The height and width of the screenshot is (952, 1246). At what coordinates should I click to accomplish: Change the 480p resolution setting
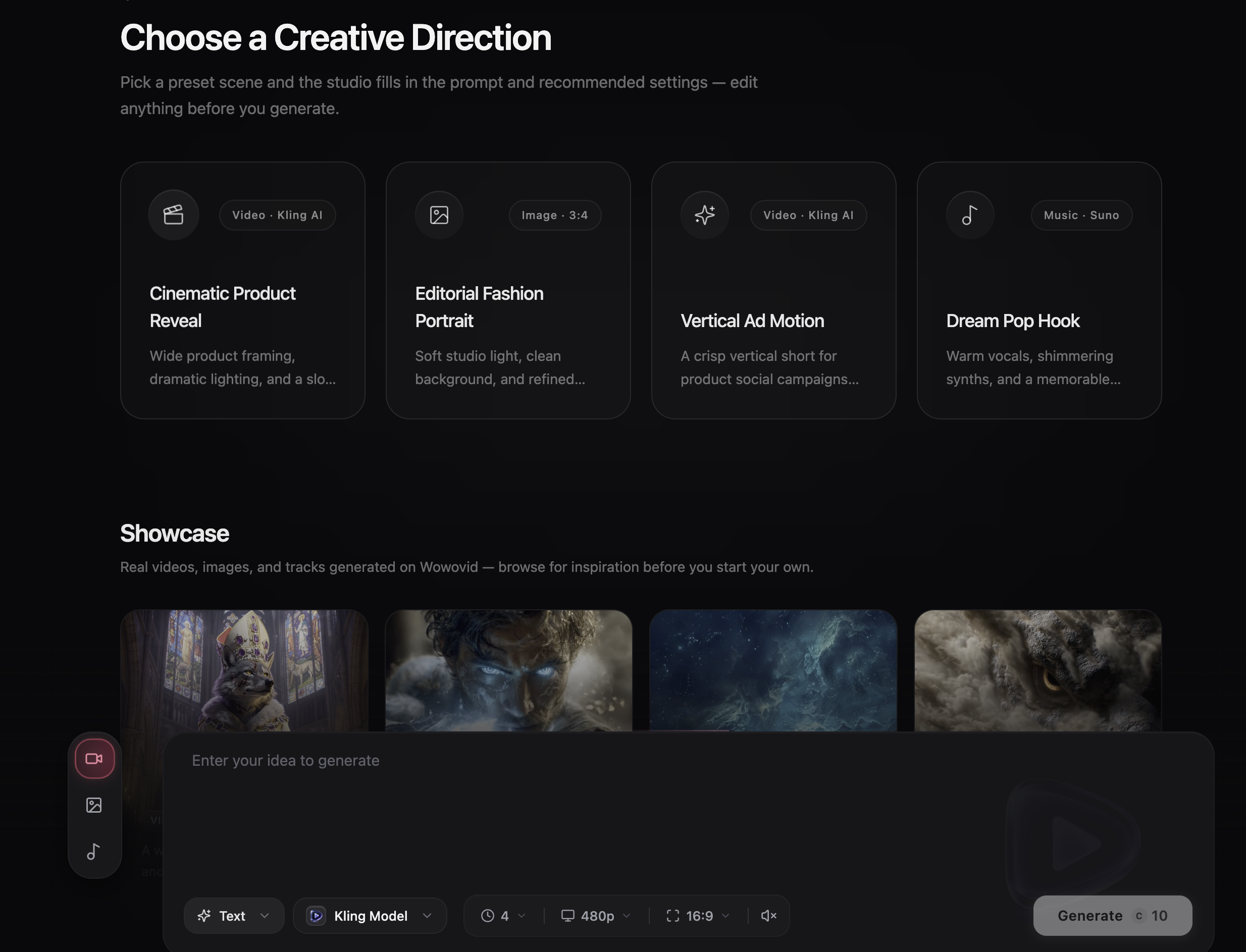click(x=596, y=915)
